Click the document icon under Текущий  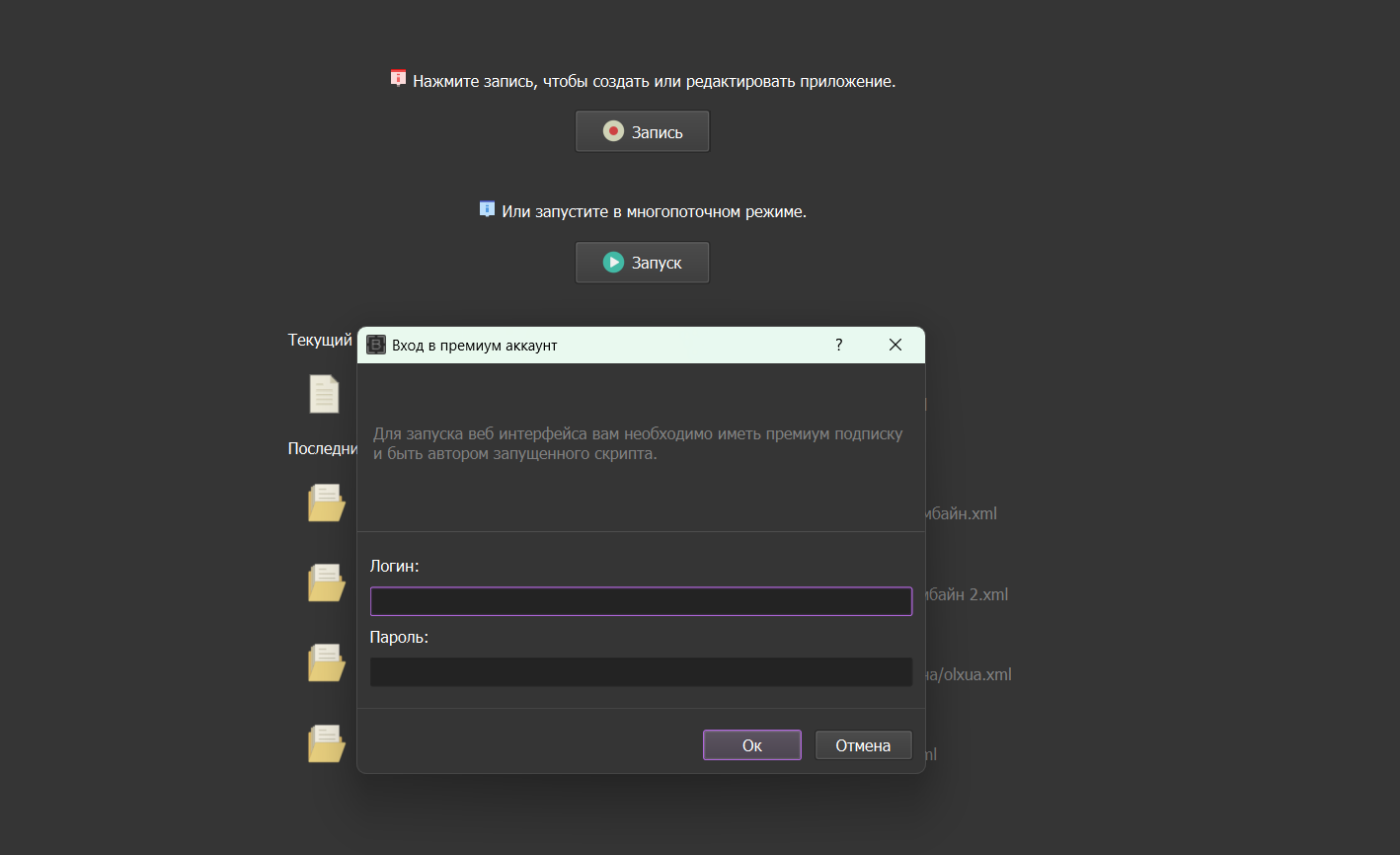pos(326,393)
